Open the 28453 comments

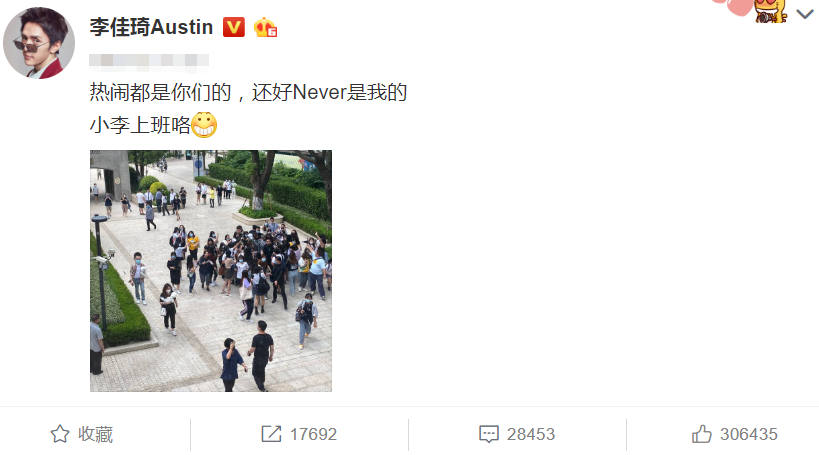click(531, 434)
